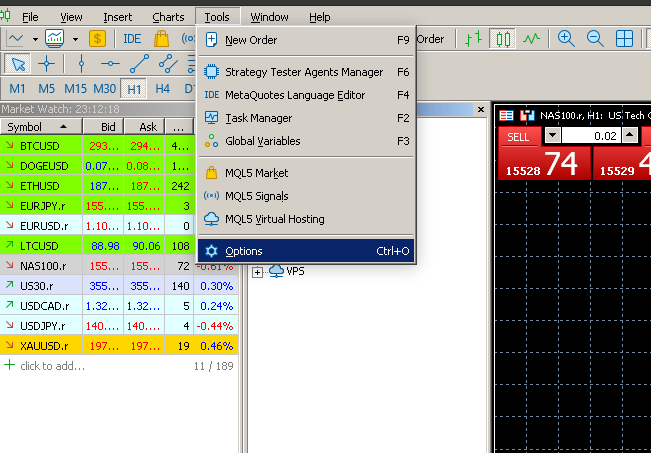651x453 pixels.
Task: Switch to bar chart view icon
Action: [x=473, y=39]
